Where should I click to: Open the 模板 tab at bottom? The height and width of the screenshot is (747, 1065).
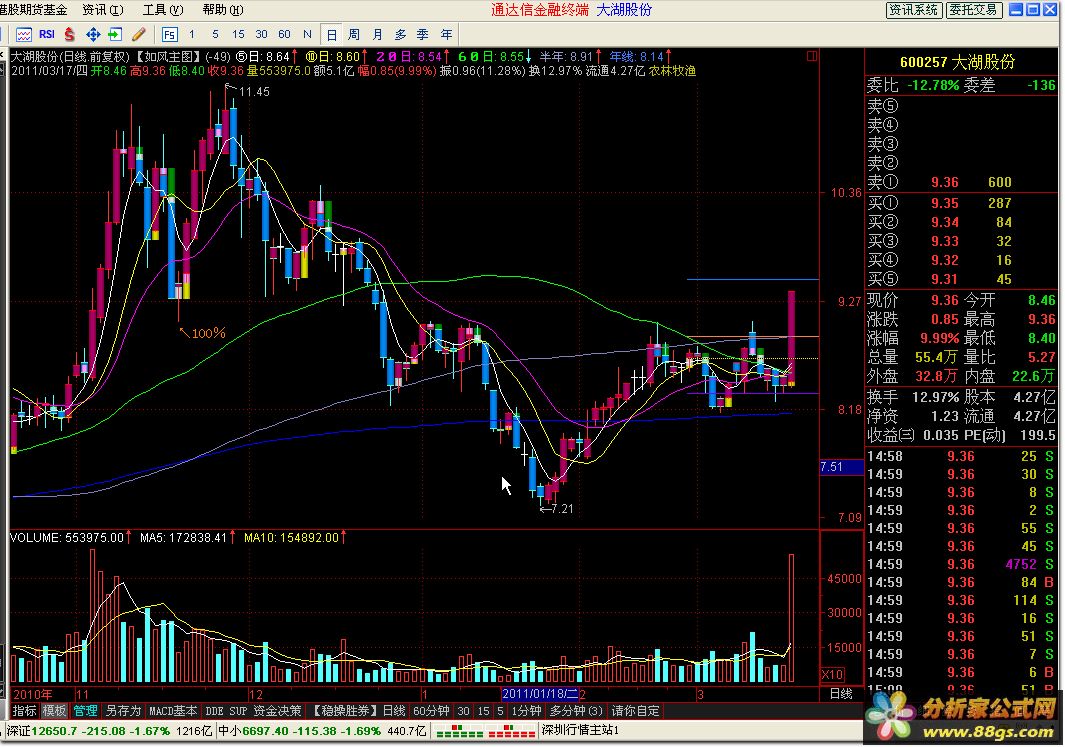[x=54, y=711]
